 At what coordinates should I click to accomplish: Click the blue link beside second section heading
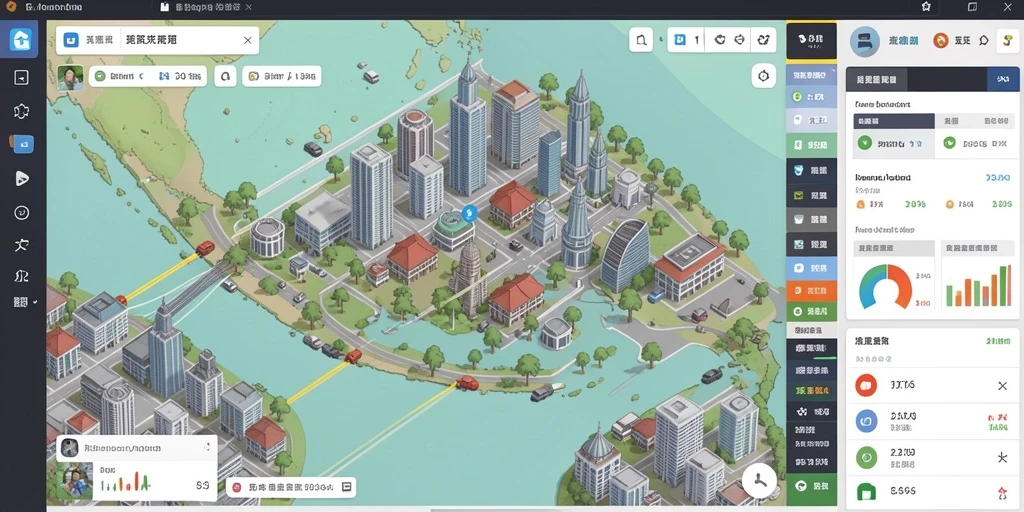[997, 177]
